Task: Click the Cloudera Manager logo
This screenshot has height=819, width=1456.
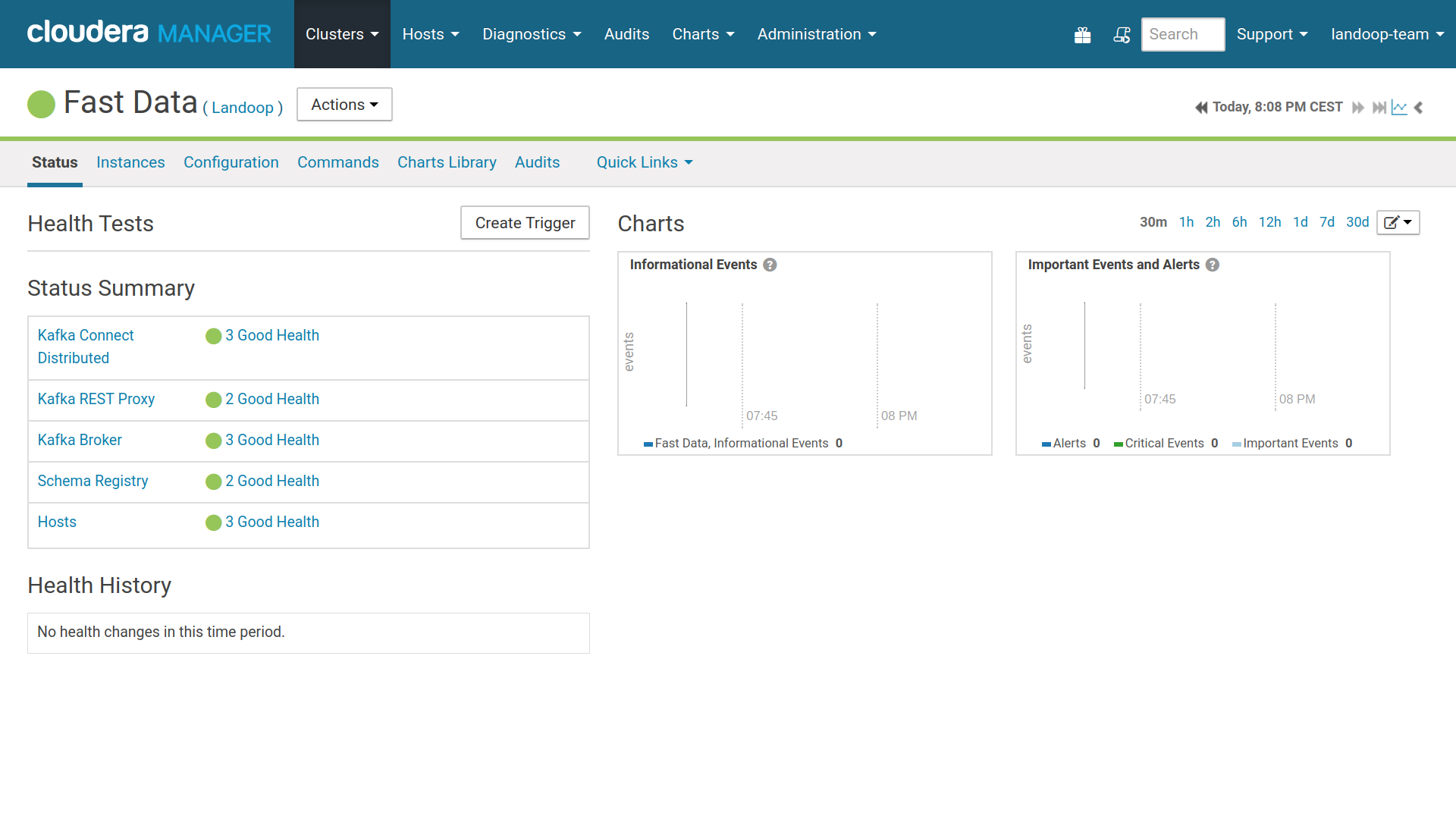Action: point(149,33)
